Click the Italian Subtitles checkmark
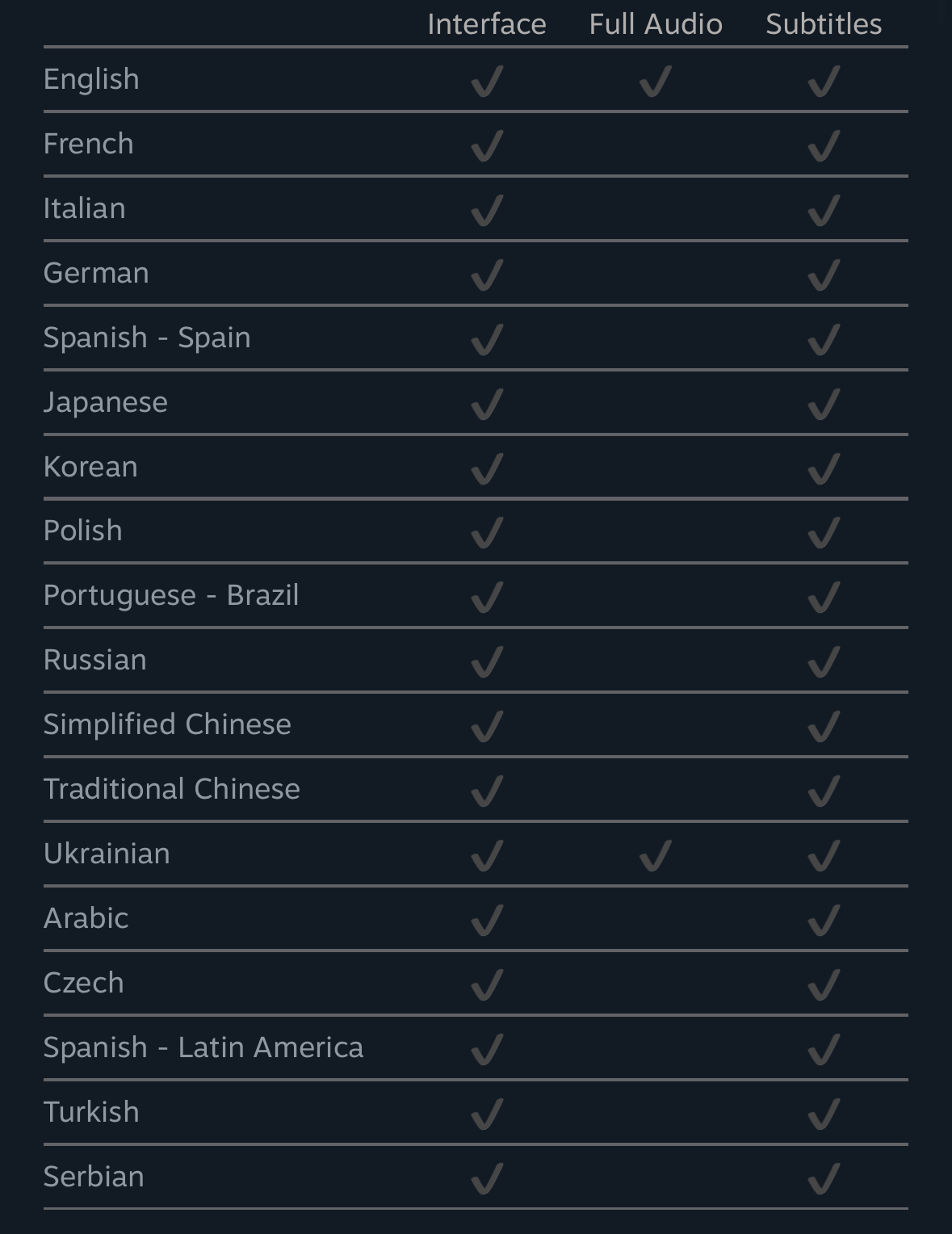Screen dimensions: 952x1234 [x=824, y=211]
